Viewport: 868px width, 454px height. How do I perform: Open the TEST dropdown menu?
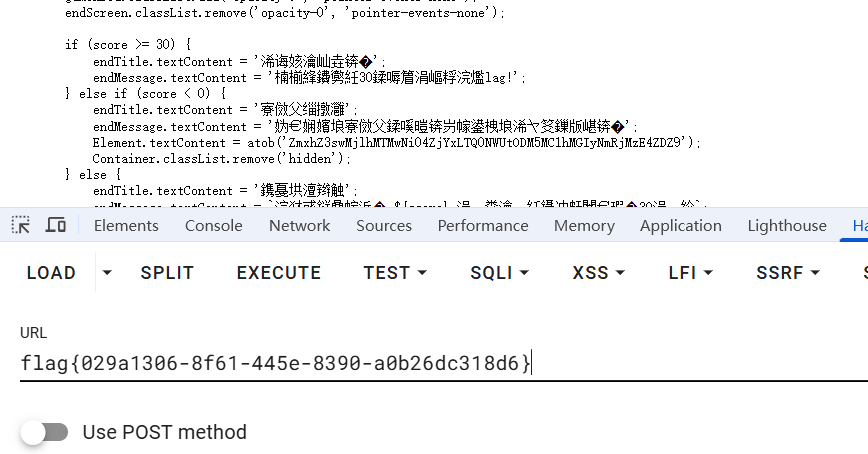(x=395, y=273)
